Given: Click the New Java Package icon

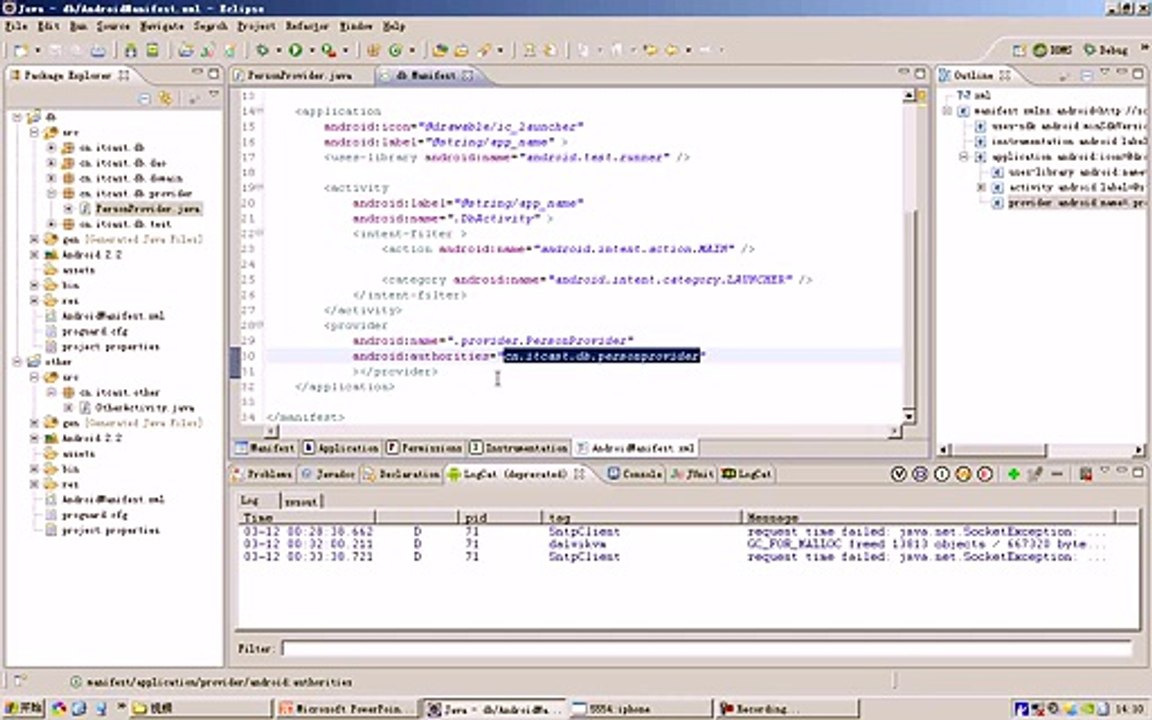Looking at the screenshot, I should pyautogui.click(x=373, y=50).
